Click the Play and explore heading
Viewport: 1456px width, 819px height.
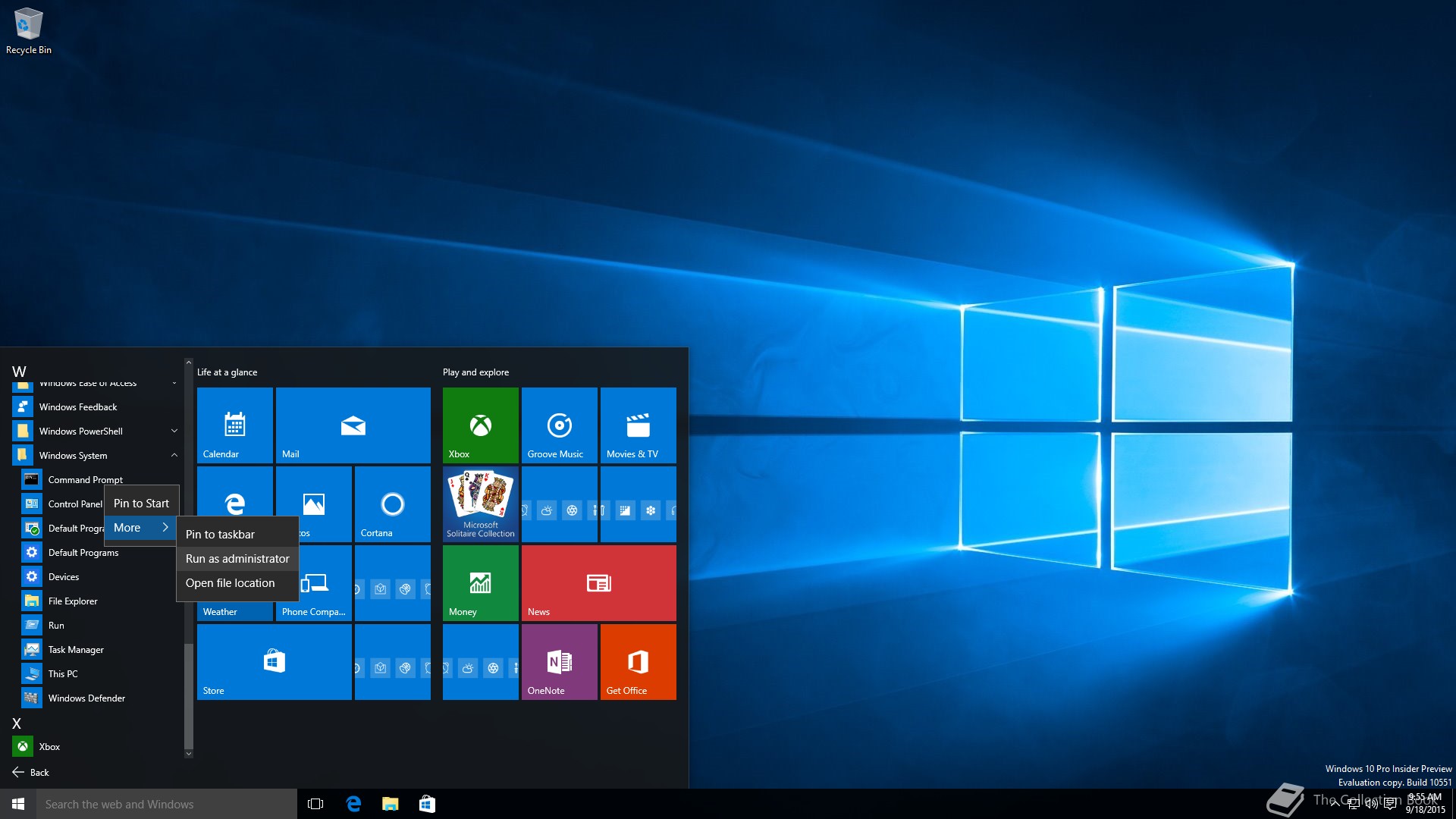point(475,372)
